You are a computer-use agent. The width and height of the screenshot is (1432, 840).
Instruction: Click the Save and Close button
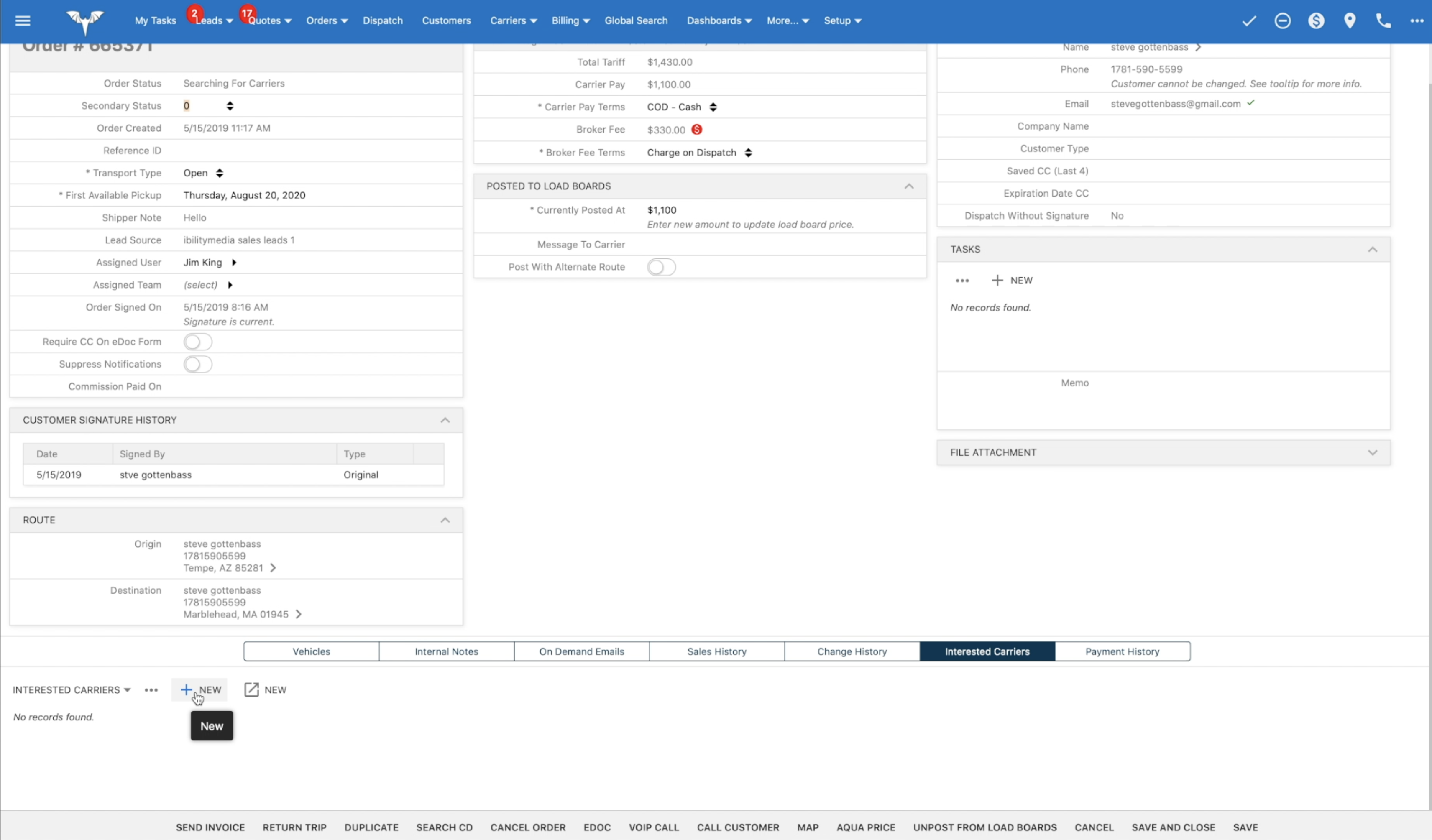[x=1173, y=827]
